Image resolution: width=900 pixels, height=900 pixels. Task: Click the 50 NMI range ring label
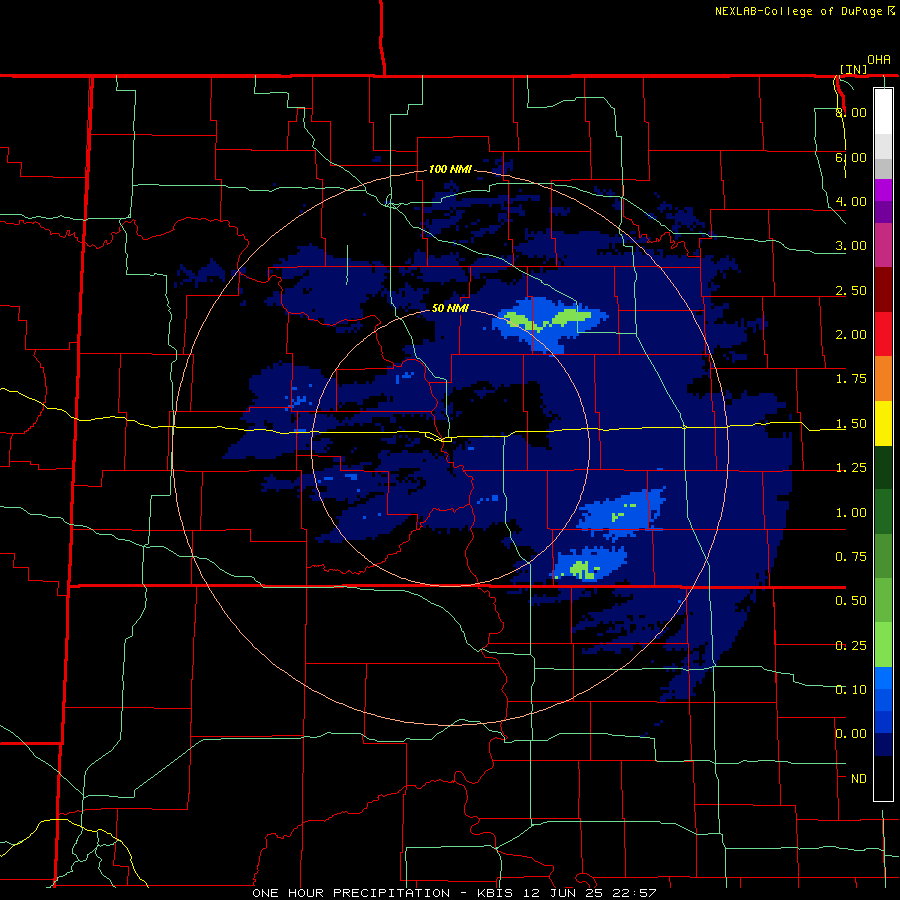[x=450, y=308]
